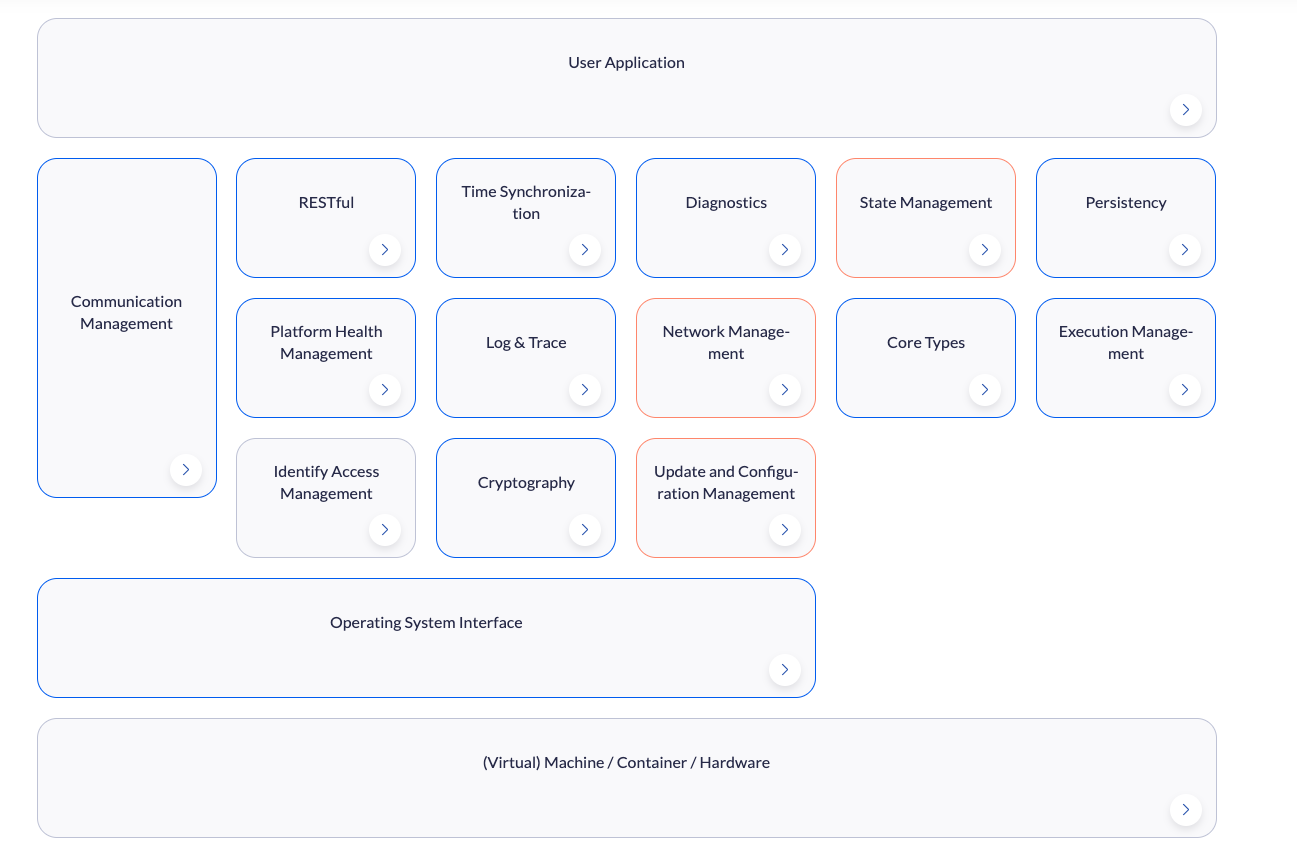Open Update and Configuration Management card
Screen dimensions: 1297x847
coord(726,498)
